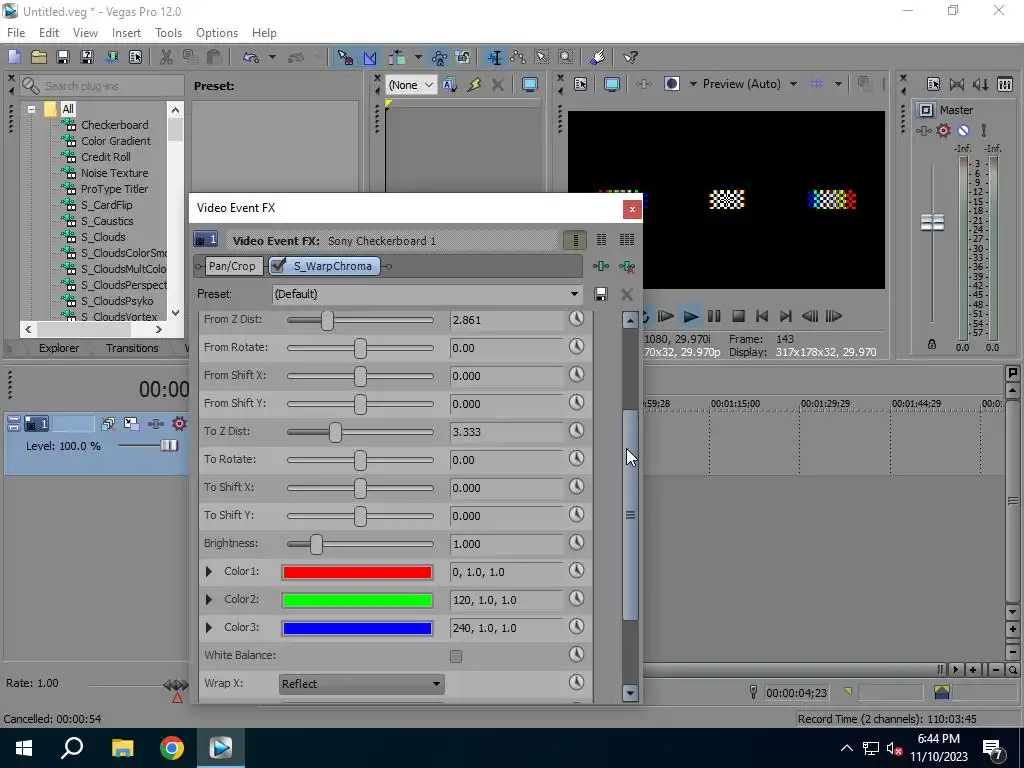Select S_Clouds in plug-in list
Image resolution: width=1024 pixels, height=768 pixels.
pos(103,237)
